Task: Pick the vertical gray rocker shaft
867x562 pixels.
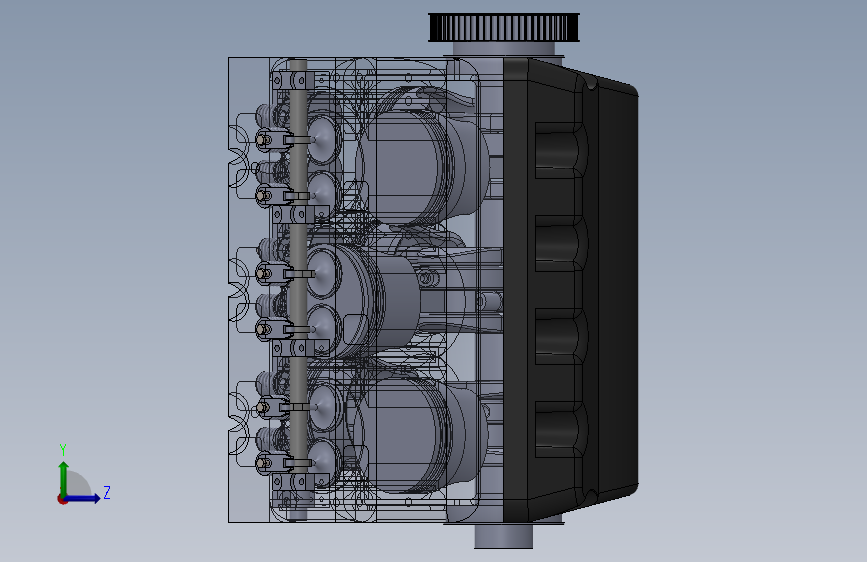Action: 298,288
